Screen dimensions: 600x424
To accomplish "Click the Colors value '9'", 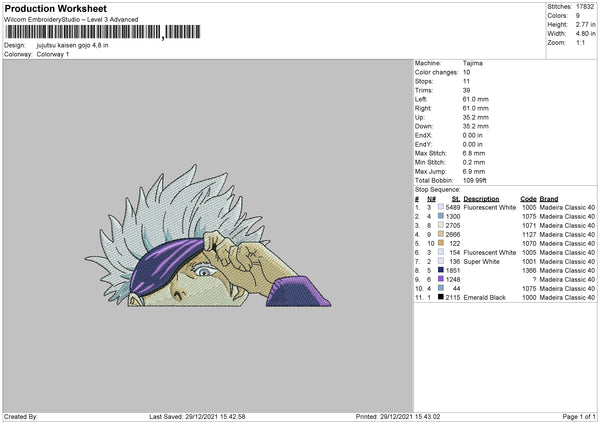I will coord(577,16).
